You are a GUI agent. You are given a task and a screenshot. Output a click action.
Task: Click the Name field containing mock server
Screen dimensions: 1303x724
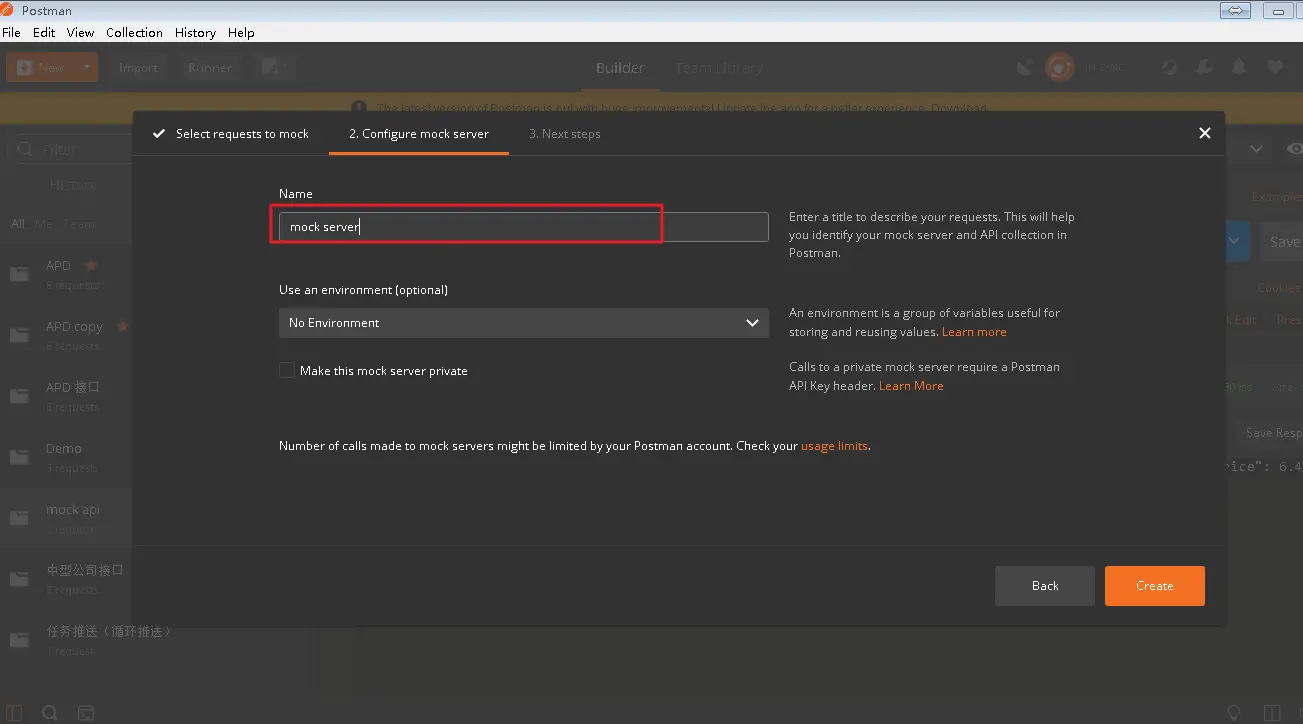coord(524,227)
